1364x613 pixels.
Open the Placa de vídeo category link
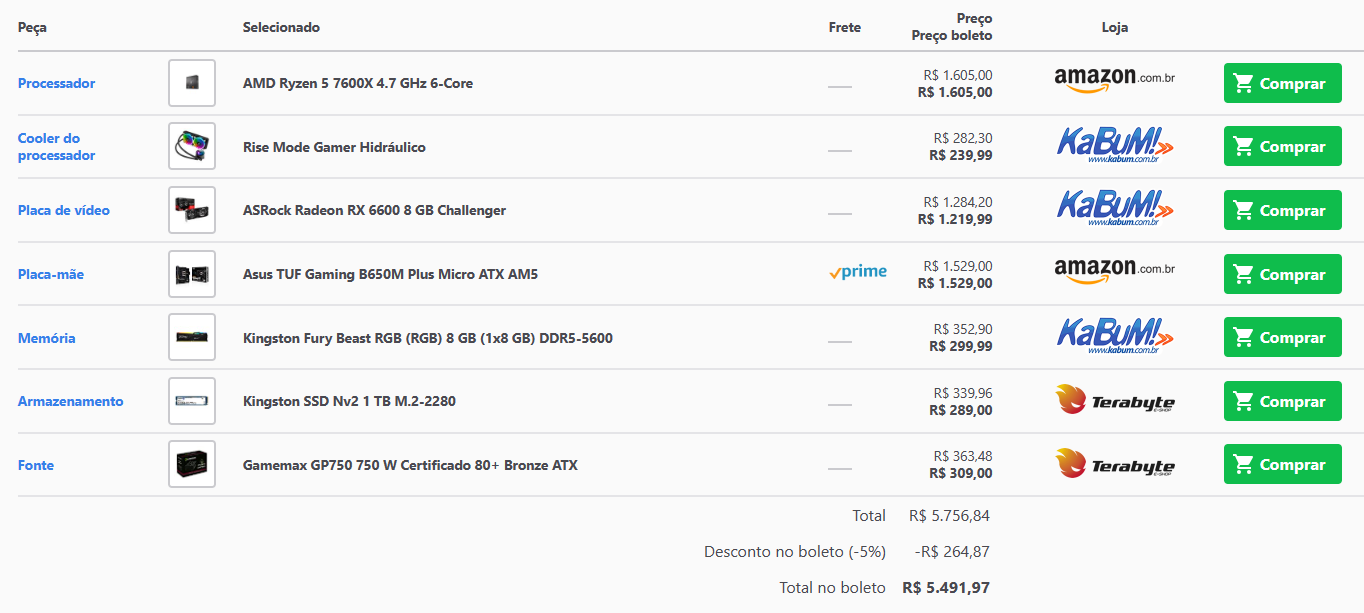tap(64, 210)
